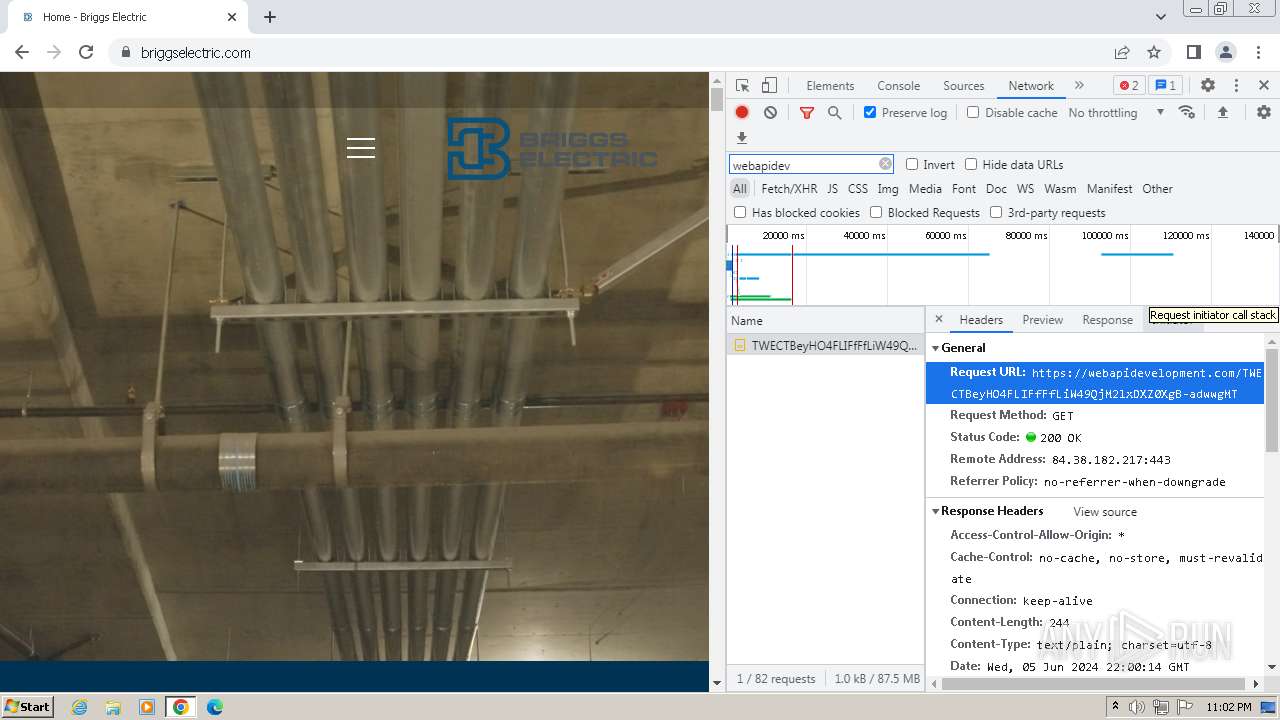Open DevTools customize three-dot menu
This screenshot has width=1280, height=720.
[x=1236, y=86]
